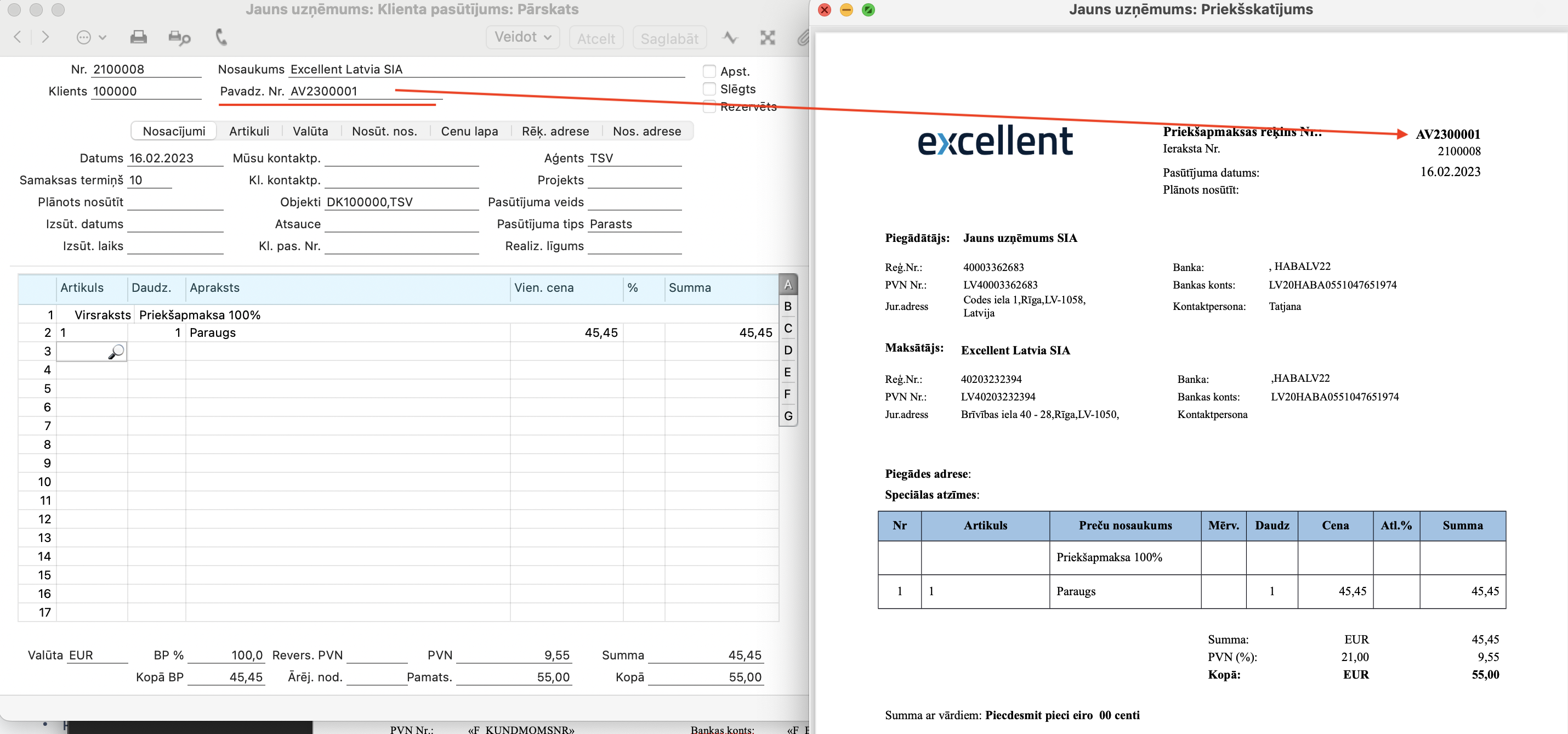
Task: Go to the next record arrow
Action: pyautogui.click(x=46, y=37)
